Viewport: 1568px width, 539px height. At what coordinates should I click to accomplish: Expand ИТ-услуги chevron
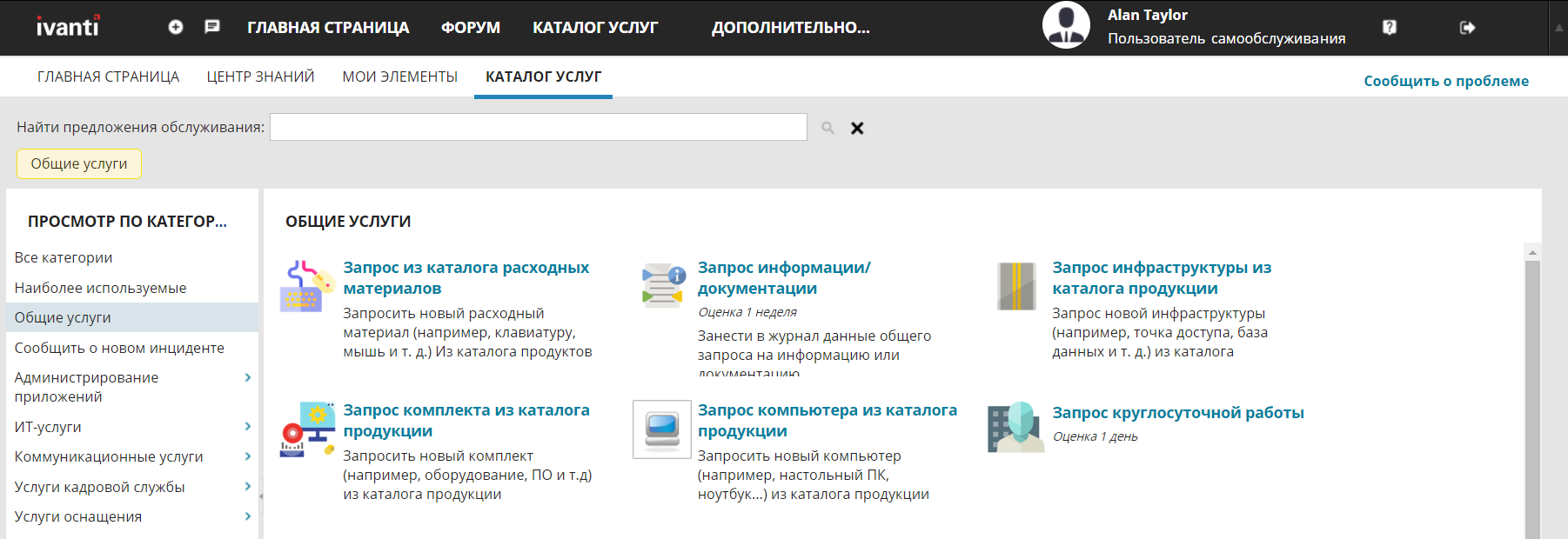click(x=248, y=426)
